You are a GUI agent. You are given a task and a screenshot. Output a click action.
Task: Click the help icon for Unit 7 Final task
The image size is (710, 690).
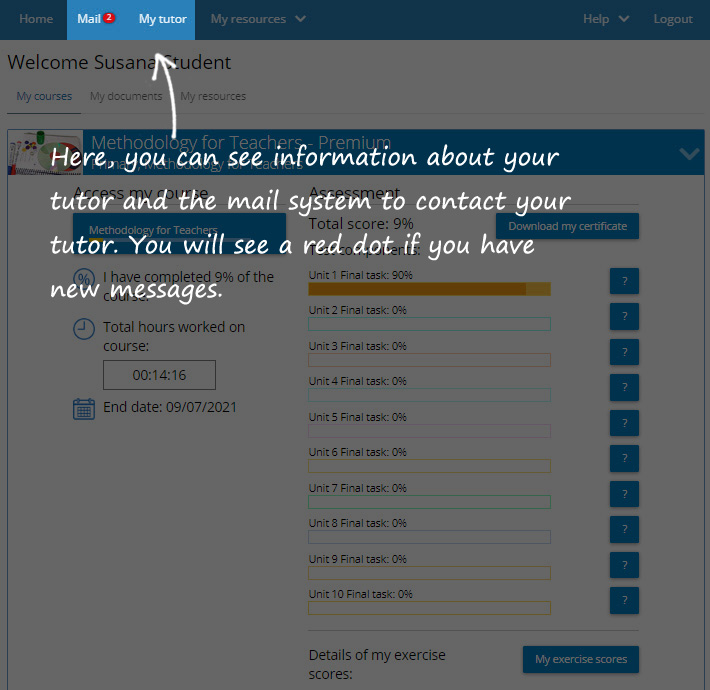(x=624, y=494)
